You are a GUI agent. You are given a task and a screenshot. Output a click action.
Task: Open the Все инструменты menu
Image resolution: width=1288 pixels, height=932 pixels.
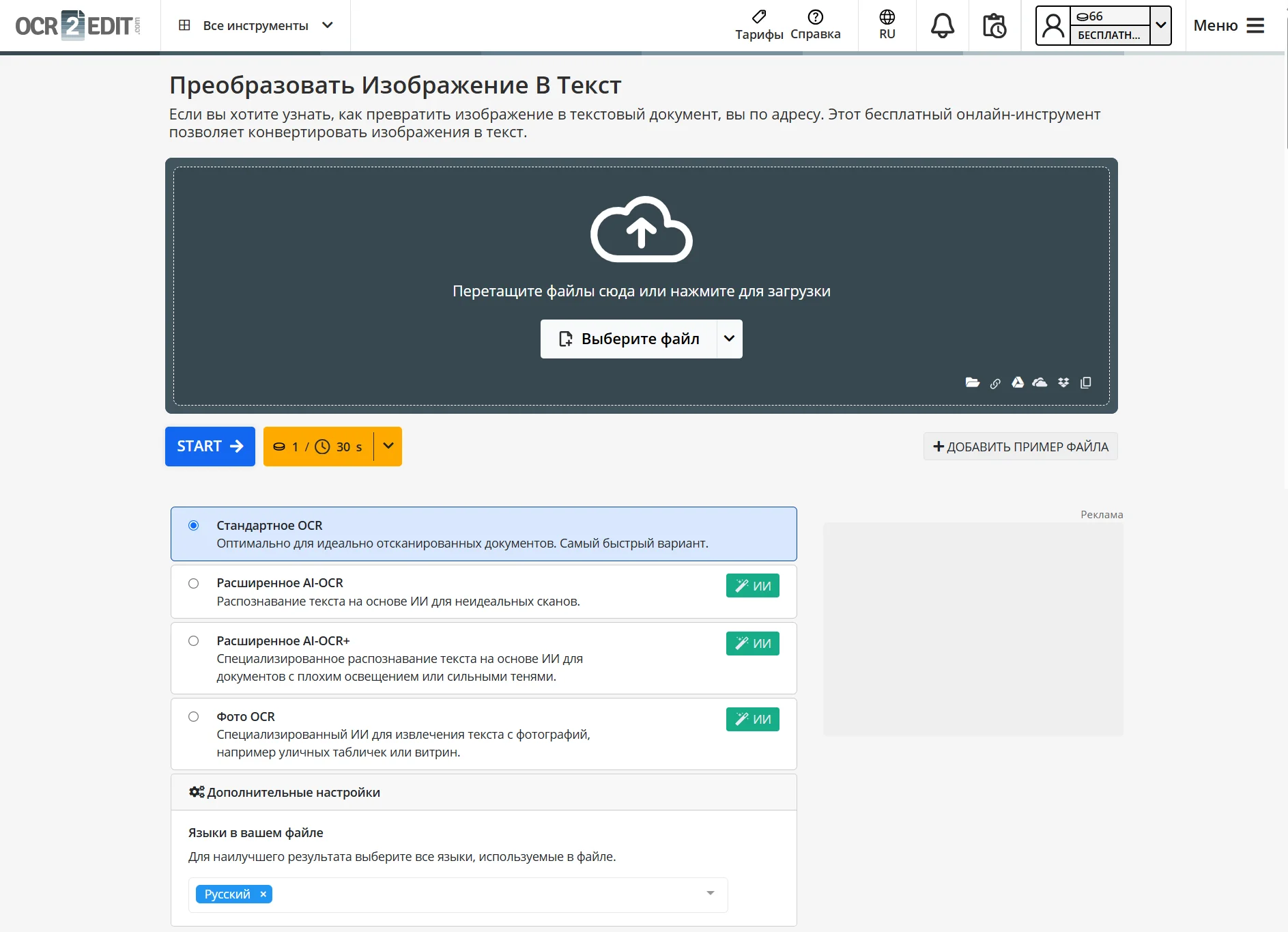[256, 26]
